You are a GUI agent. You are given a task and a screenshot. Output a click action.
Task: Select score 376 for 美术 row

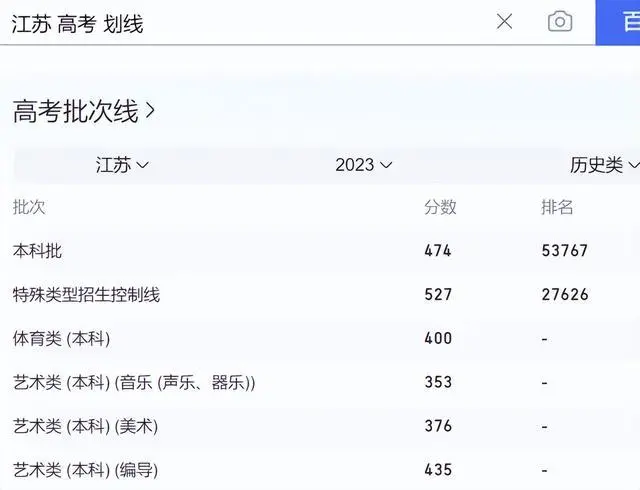pyautogui.click(x=438, y=426)
